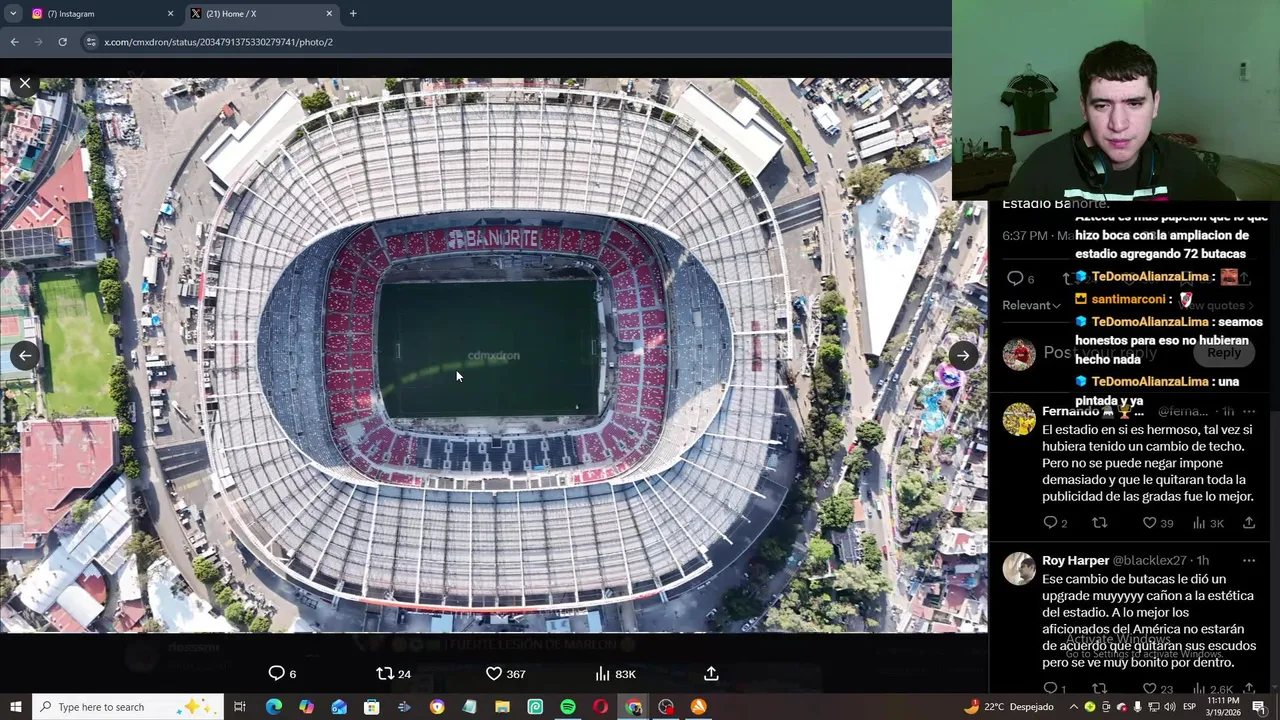The height and width of the screenshot is (720, 1280).
Task: Open Fernando's reply more options menu
Action: click(x=1248, y=411)
